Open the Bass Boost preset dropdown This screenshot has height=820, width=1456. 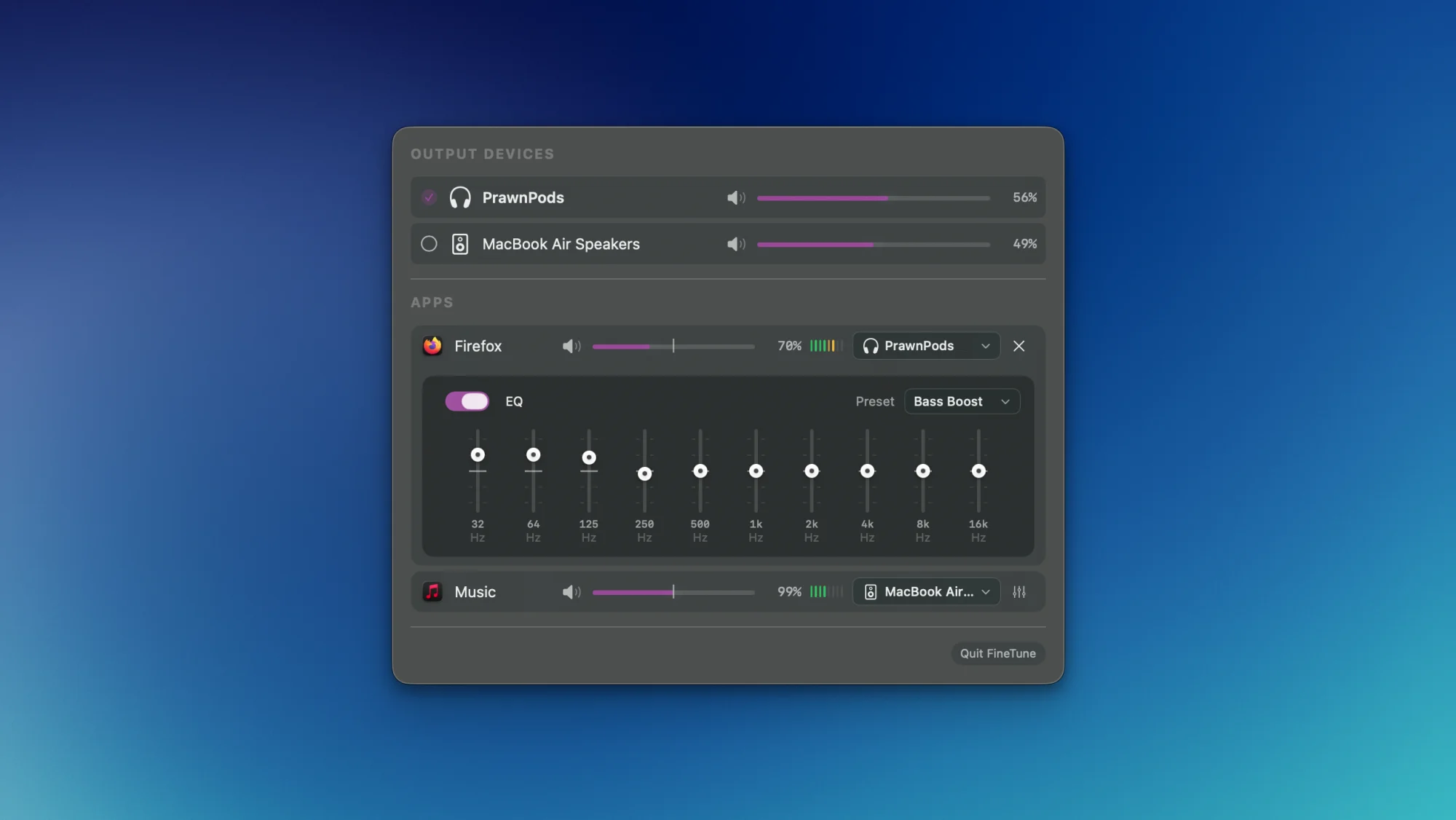tap(962, 401)
